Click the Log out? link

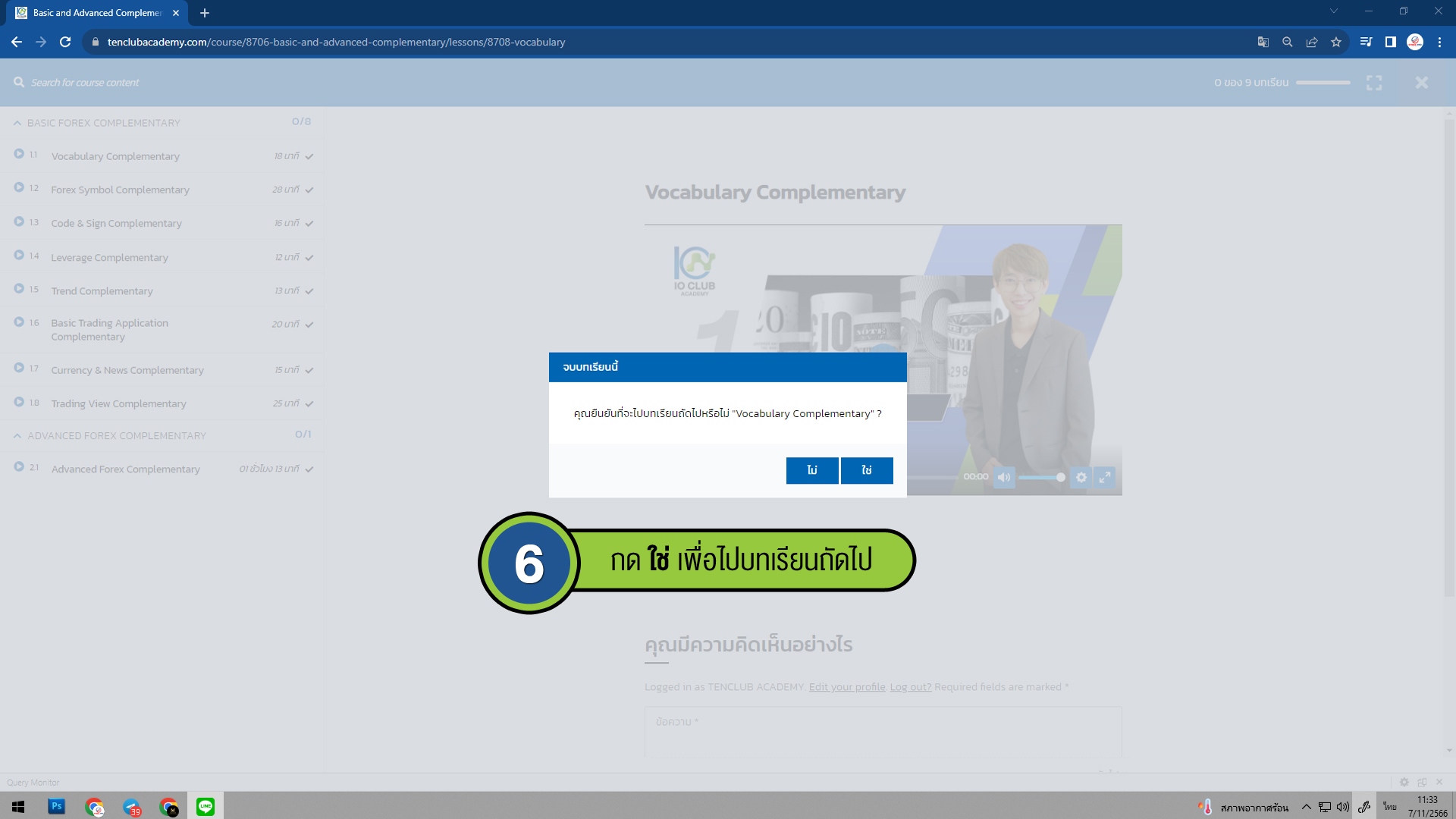point(911,687)
